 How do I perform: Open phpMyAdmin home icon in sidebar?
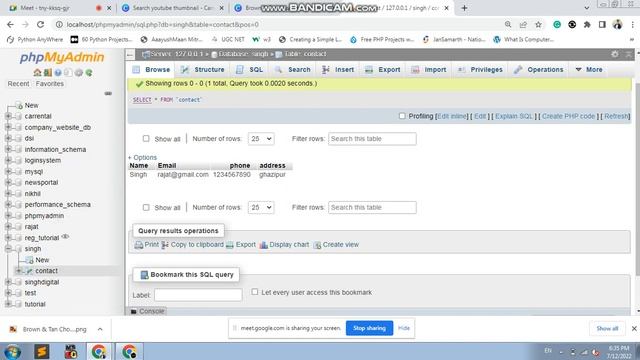[37, 73]
